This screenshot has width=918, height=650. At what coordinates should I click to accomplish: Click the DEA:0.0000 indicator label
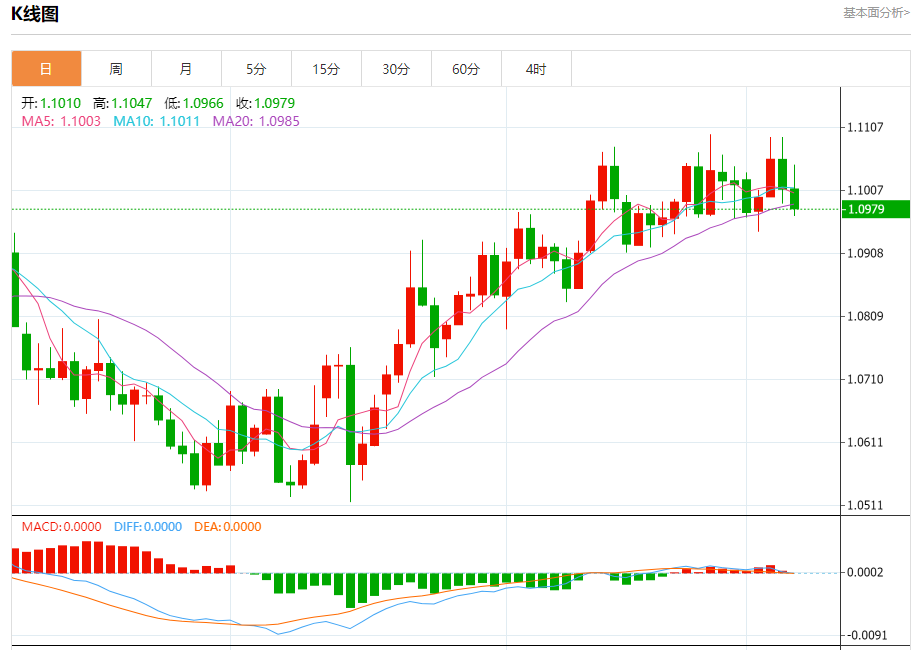pos(227,526)
